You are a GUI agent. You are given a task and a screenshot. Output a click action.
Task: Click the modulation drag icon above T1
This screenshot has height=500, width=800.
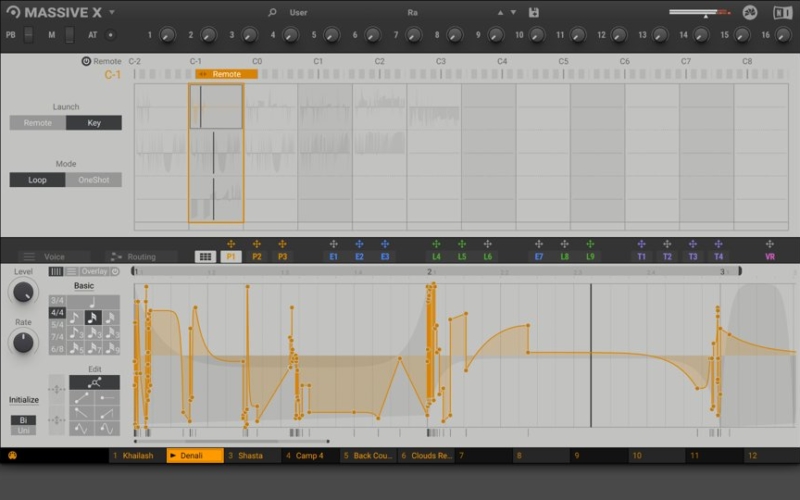click(x=641, y=244)
